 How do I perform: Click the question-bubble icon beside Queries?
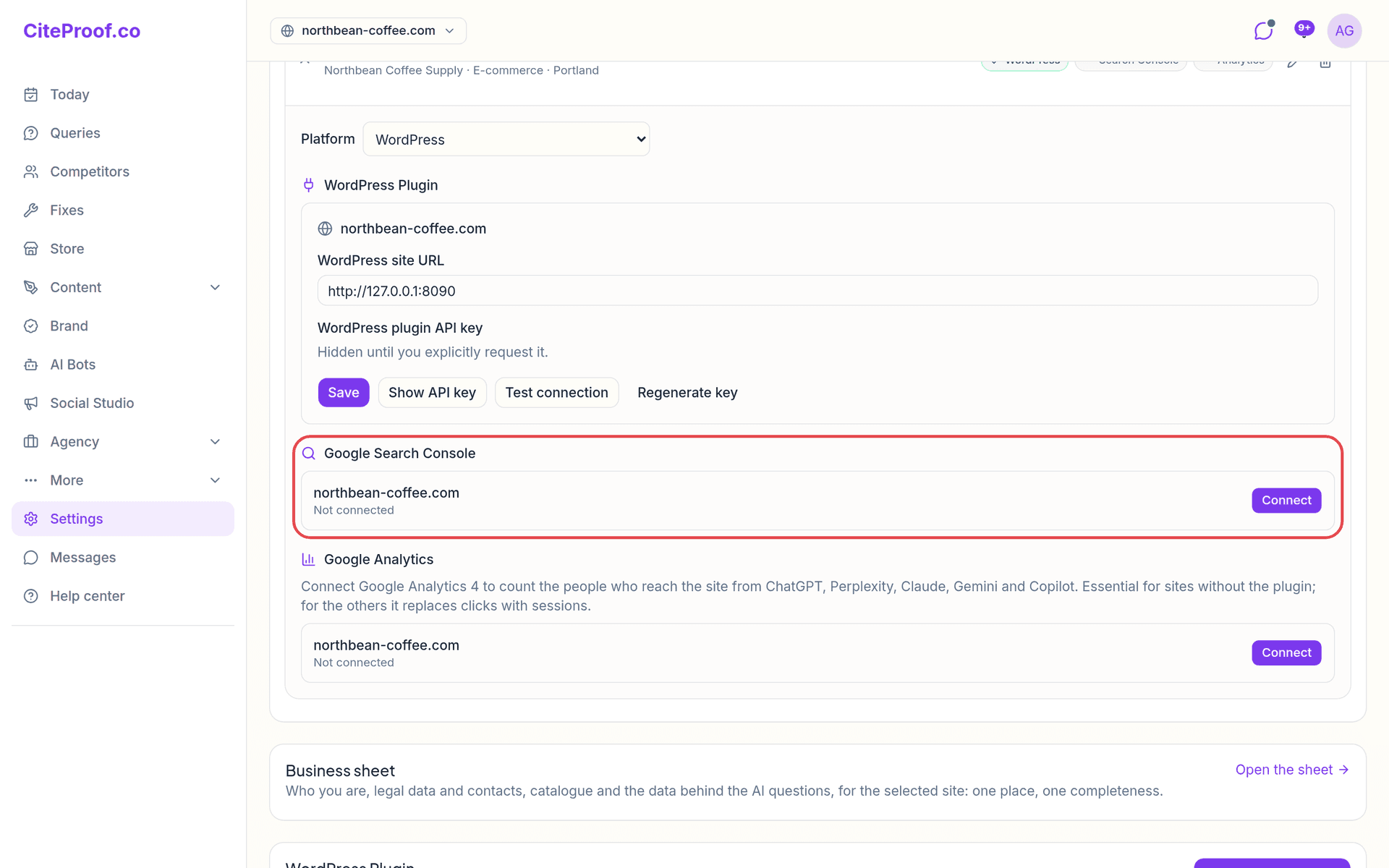(30, 133)
